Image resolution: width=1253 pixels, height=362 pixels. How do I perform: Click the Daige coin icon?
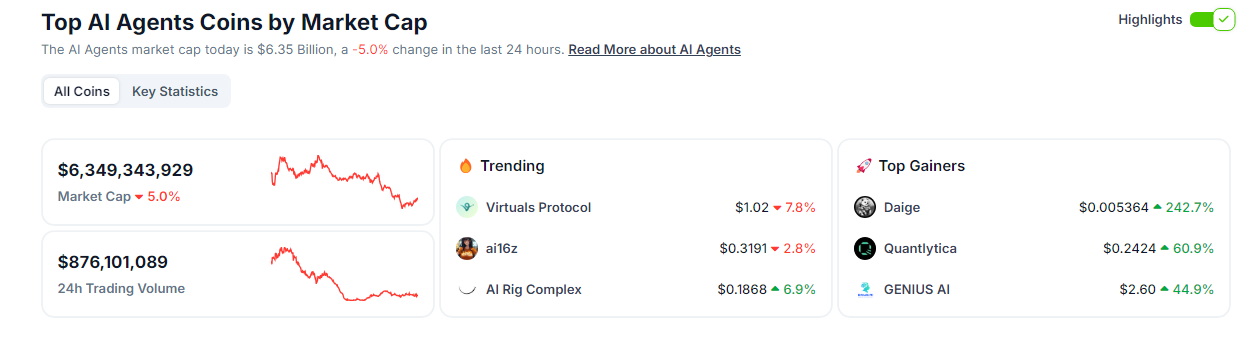[865, 207]
